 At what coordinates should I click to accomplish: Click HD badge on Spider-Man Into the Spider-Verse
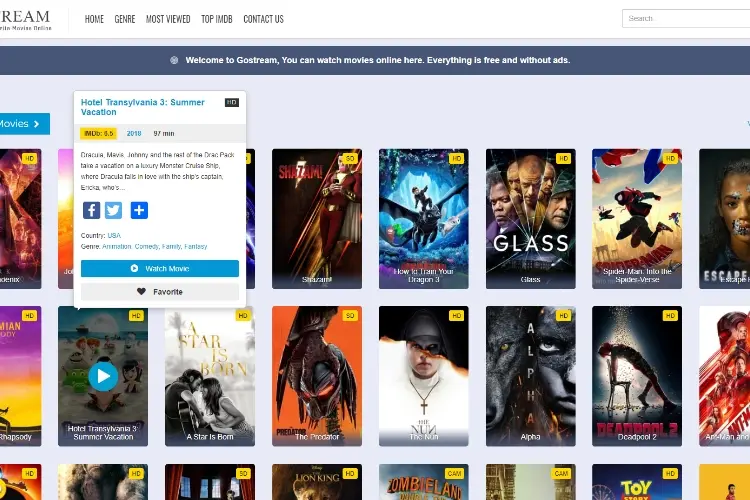pyautogui.click(x=670, y=158)
